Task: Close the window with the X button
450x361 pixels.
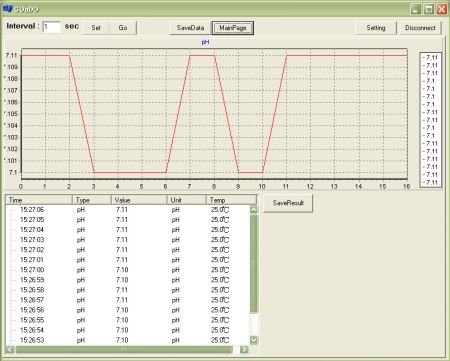Action: (442, 9)
